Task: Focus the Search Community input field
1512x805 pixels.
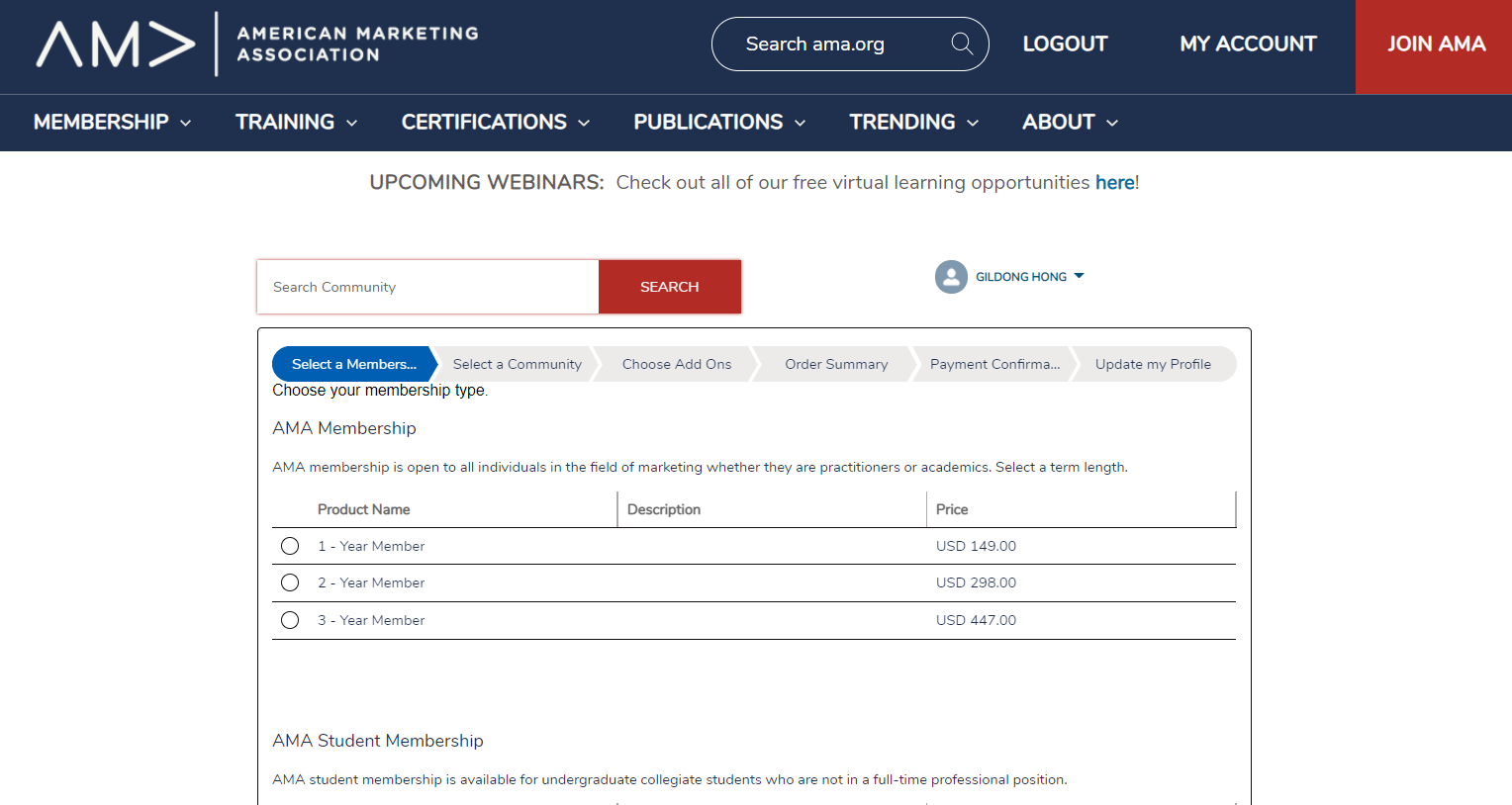Action: click(427, 287)
